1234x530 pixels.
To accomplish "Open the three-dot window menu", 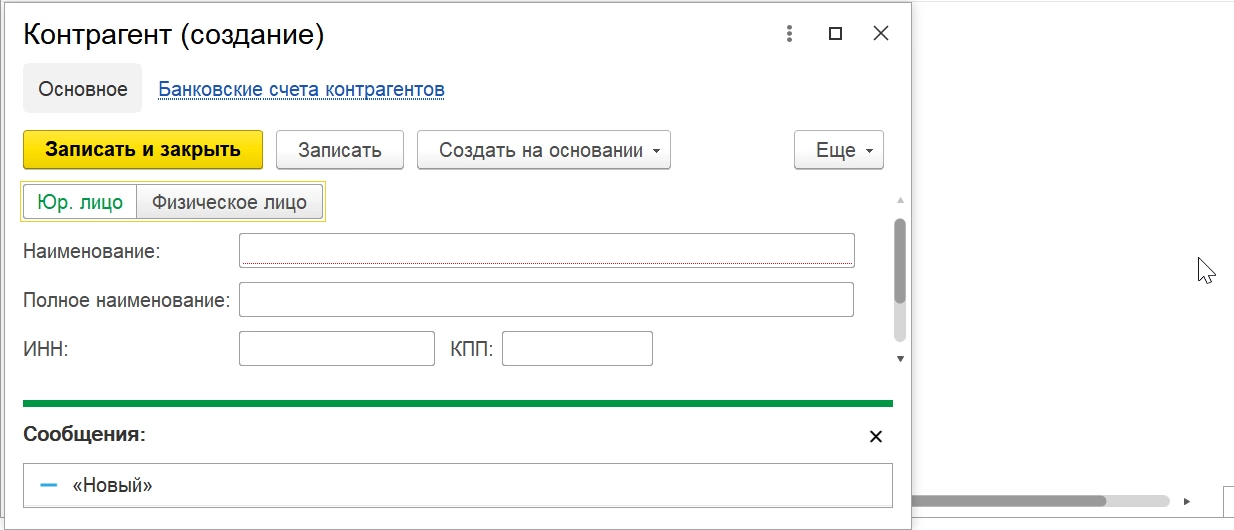I will tap(790, 34).
